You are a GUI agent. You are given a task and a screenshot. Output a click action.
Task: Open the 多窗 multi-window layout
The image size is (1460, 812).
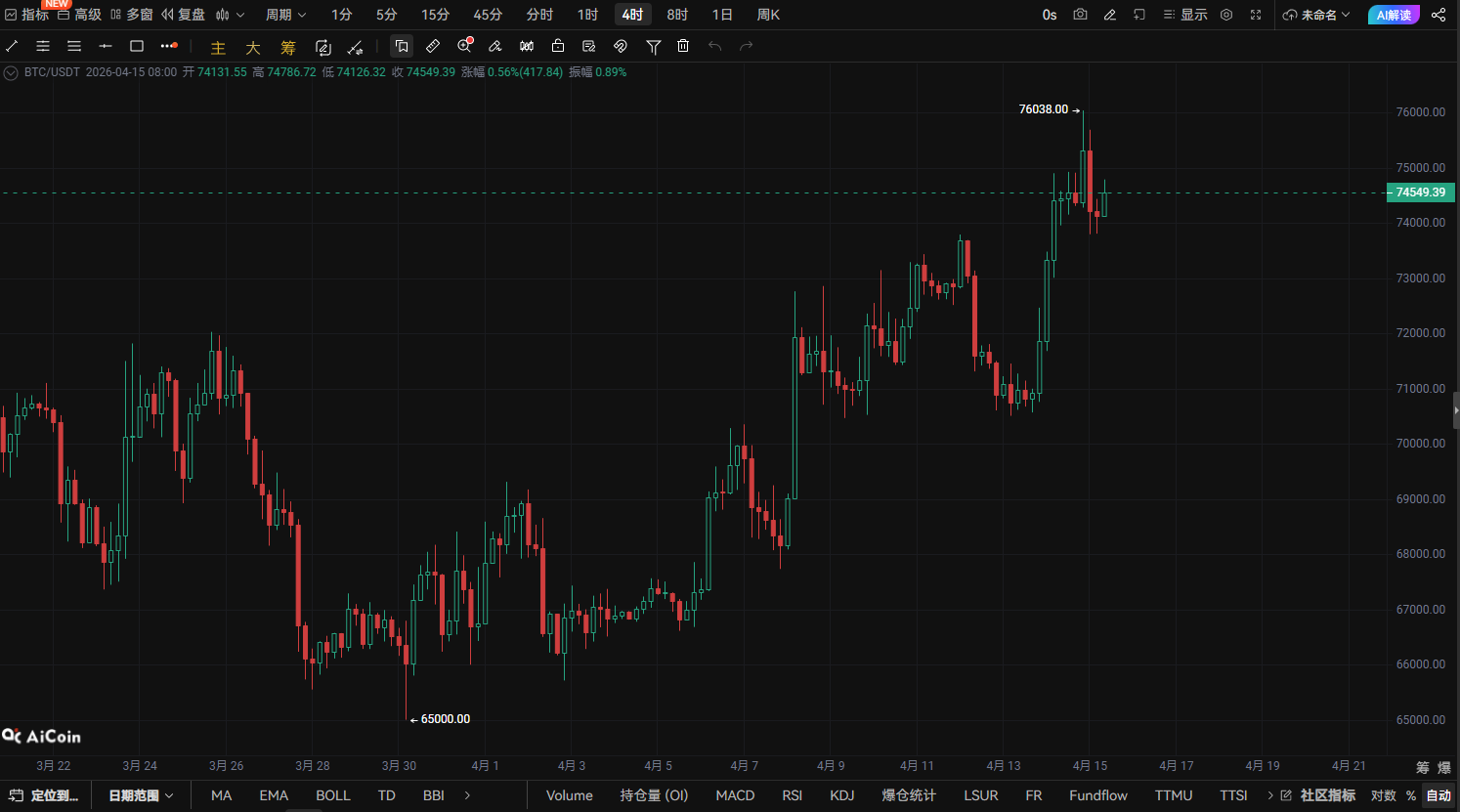pos(131,15)
